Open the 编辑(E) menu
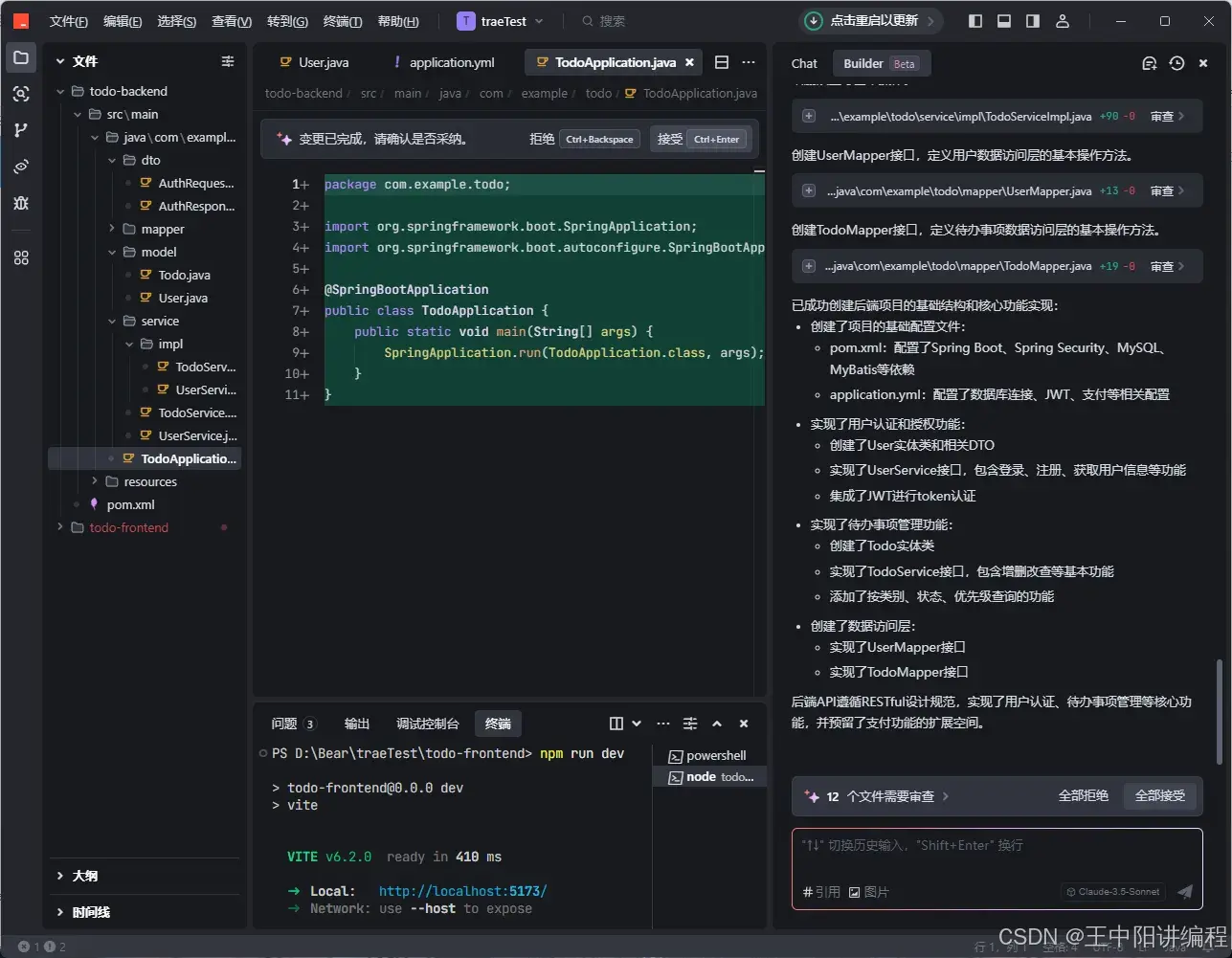This screenshot has width=1232, height=958. (x=123, y=21)
